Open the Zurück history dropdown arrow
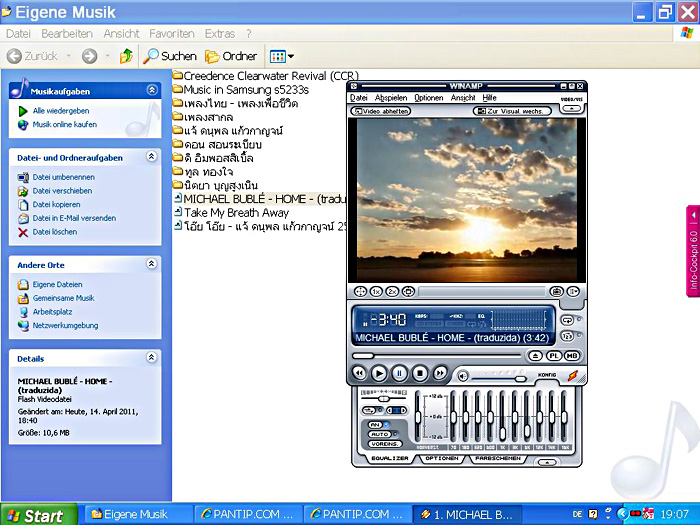This screenshot has height=525, width=700. (x=69, y=56)
